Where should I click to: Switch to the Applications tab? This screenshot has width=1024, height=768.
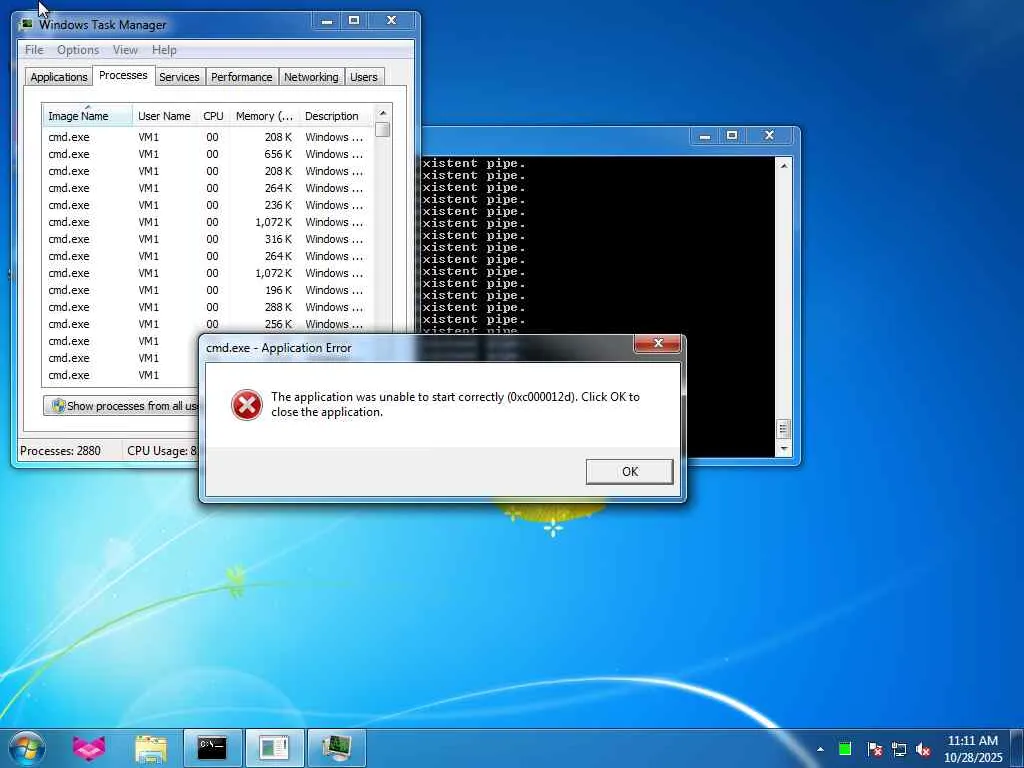pyautogui.click(x=59, y=77)
